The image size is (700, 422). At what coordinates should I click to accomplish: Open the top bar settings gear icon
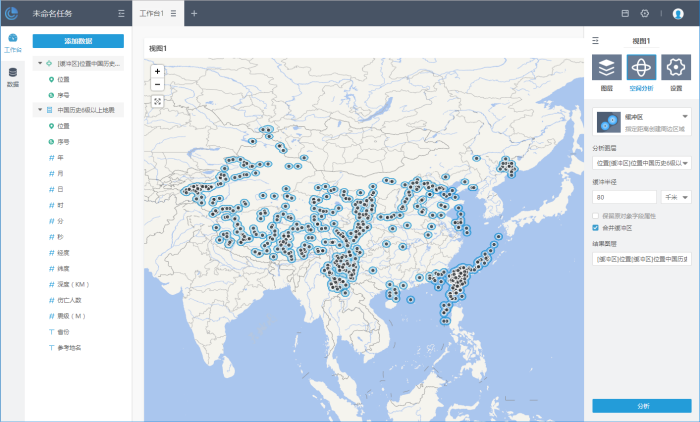(645, 14)
